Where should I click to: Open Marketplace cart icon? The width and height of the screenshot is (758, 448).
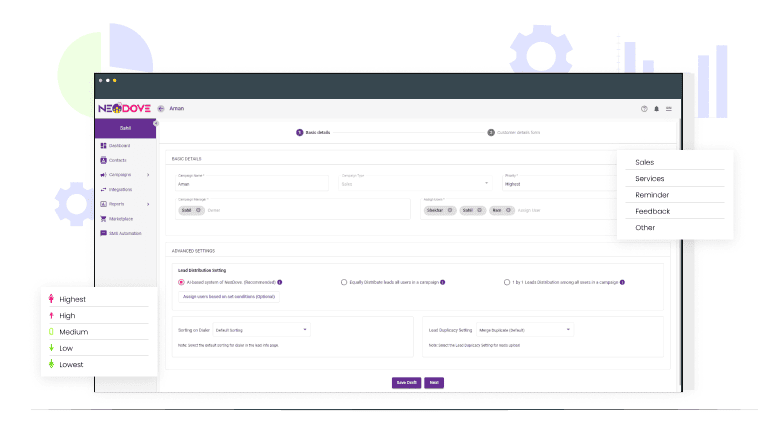[103, 218]
